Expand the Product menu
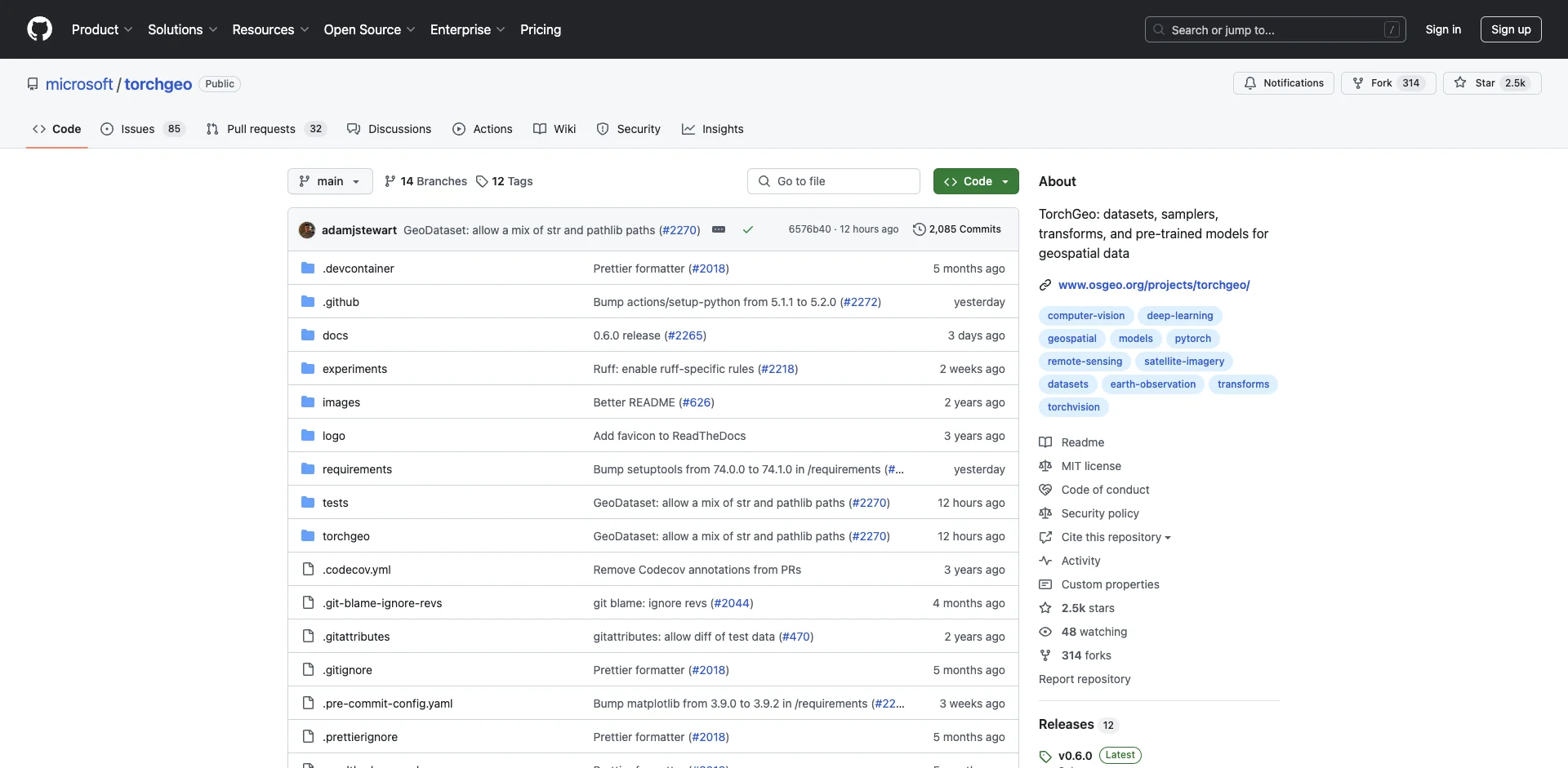The image size is (1568, 768). [x=102, y=29]
